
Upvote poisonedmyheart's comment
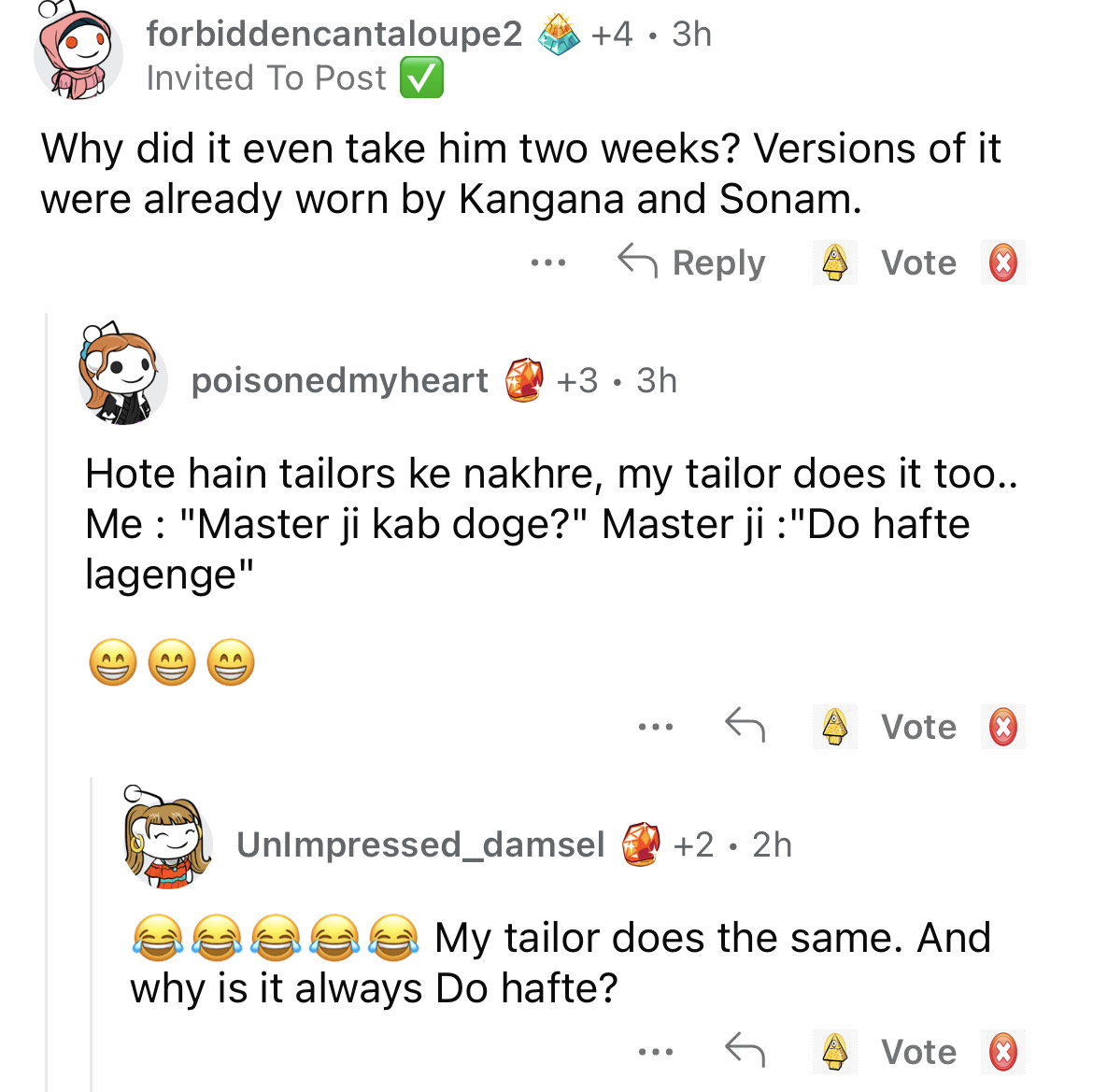click(x=834, y=727)
